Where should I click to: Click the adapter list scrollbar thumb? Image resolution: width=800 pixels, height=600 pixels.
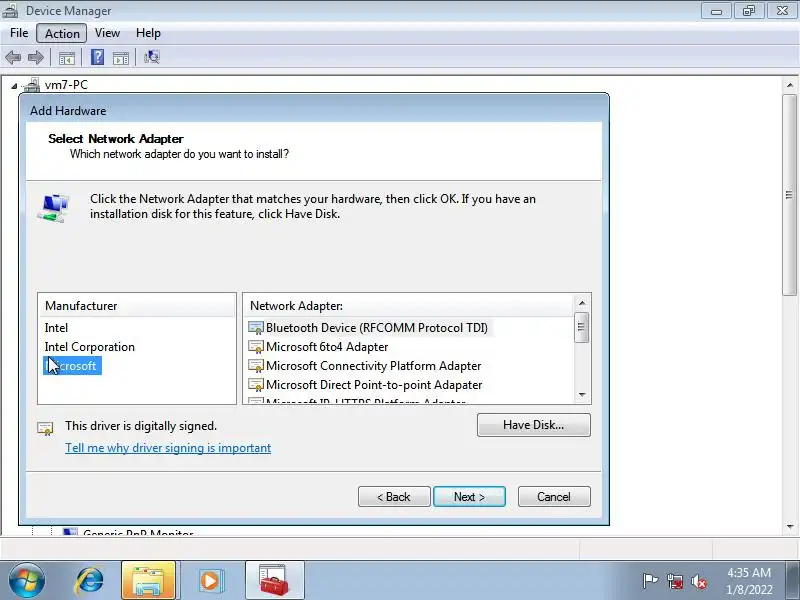coord(582,327)
